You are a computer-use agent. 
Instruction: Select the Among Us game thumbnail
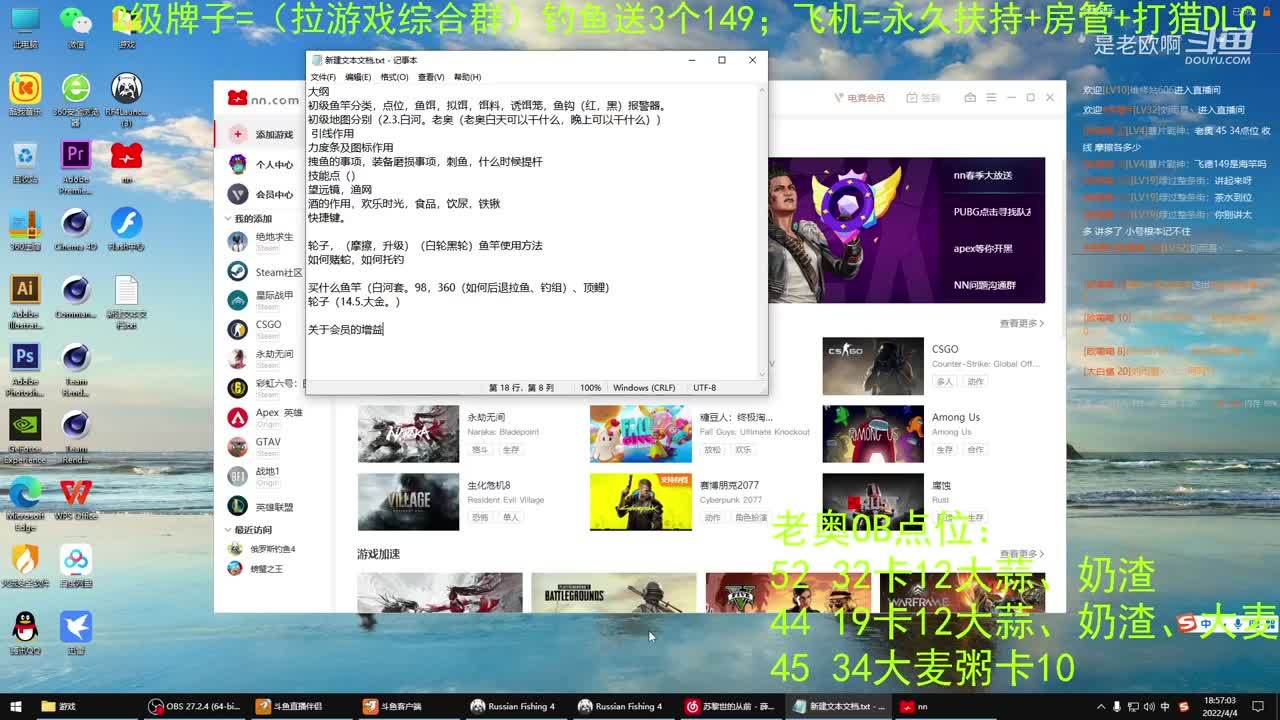click(x=873, y=434)
